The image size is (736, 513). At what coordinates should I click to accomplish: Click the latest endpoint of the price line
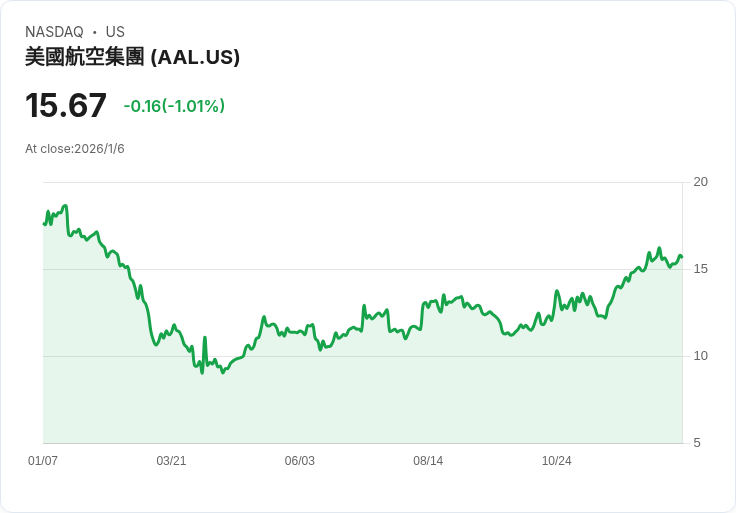[681, 257]
